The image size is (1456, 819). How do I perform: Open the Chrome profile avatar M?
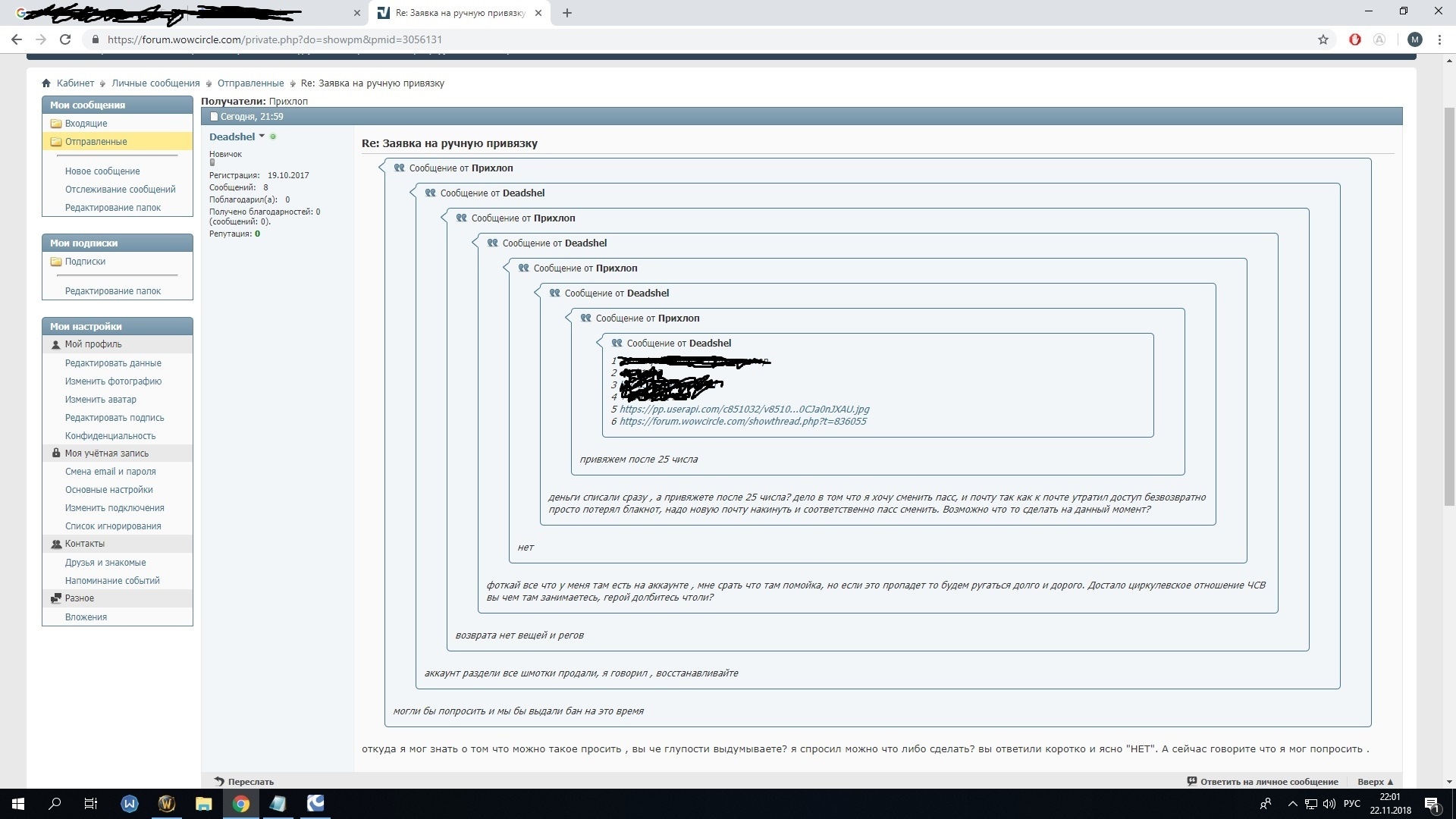coord(1414,39)
